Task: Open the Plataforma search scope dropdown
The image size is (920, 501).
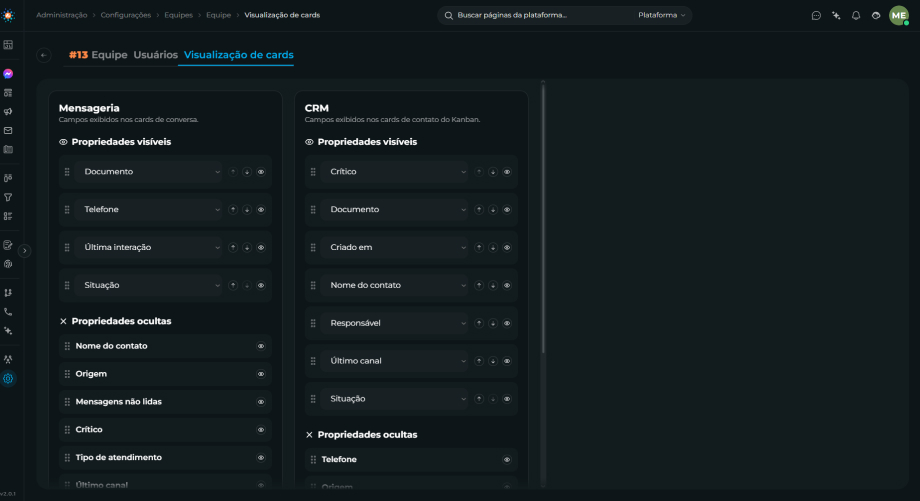Action: pyautogui.click(x=661, y=15)
